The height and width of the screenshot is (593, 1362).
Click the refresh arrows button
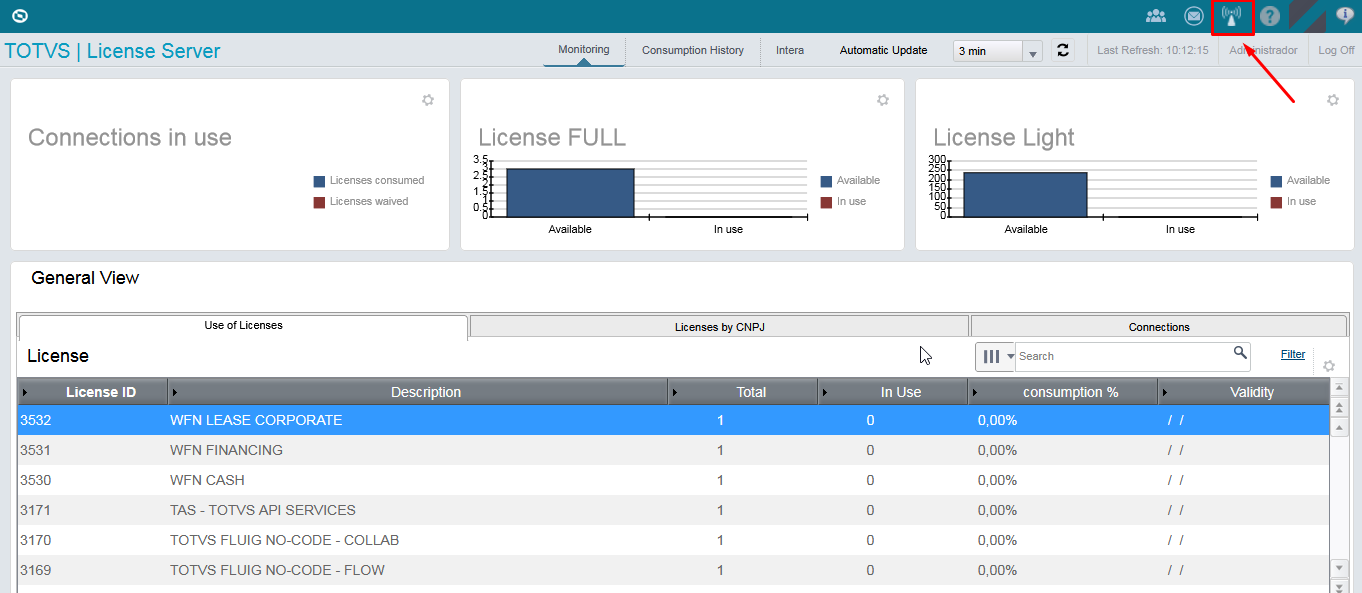(1063, 50)
